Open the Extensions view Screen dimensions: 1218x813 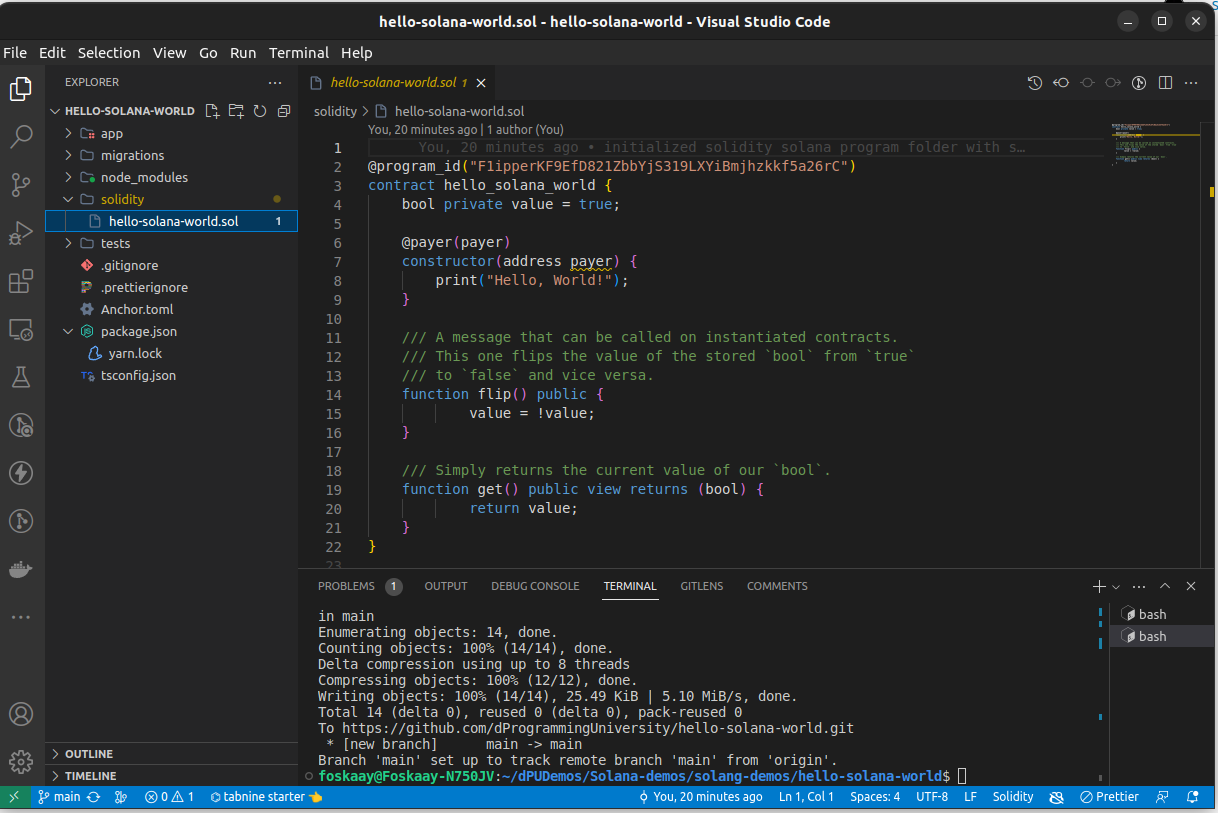(x=21, y=281)
